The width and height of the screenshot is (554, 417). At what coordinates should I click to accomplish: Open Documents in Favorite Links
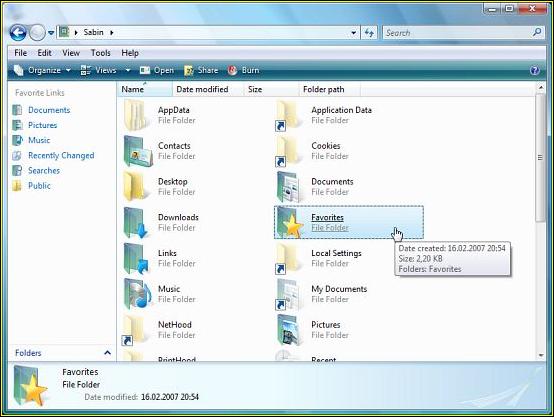(49, 110)
